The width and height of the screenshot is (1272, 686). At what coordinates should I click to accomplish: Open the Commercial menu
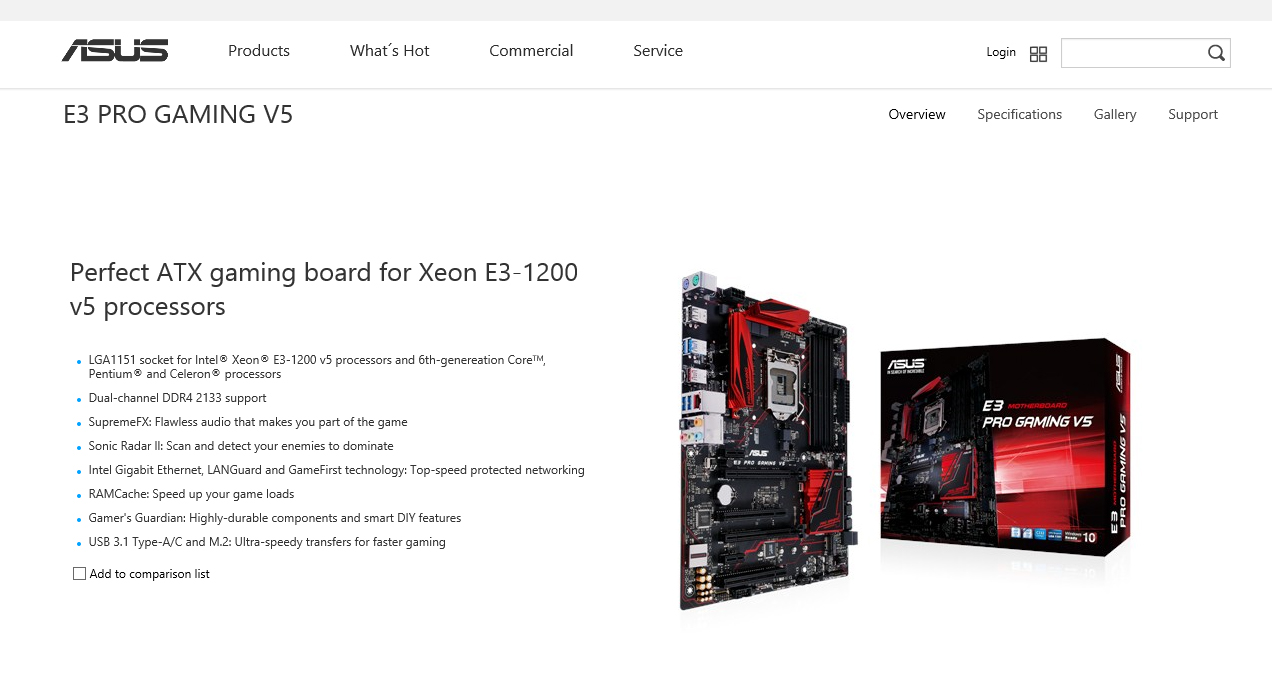[531, 51]
